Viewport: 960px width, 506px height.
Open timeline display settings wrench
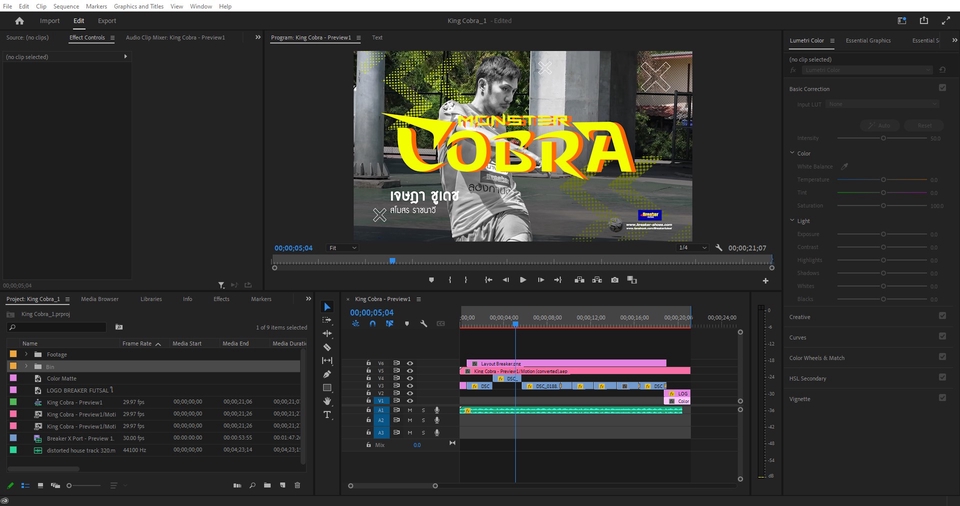tap(424, 323)
